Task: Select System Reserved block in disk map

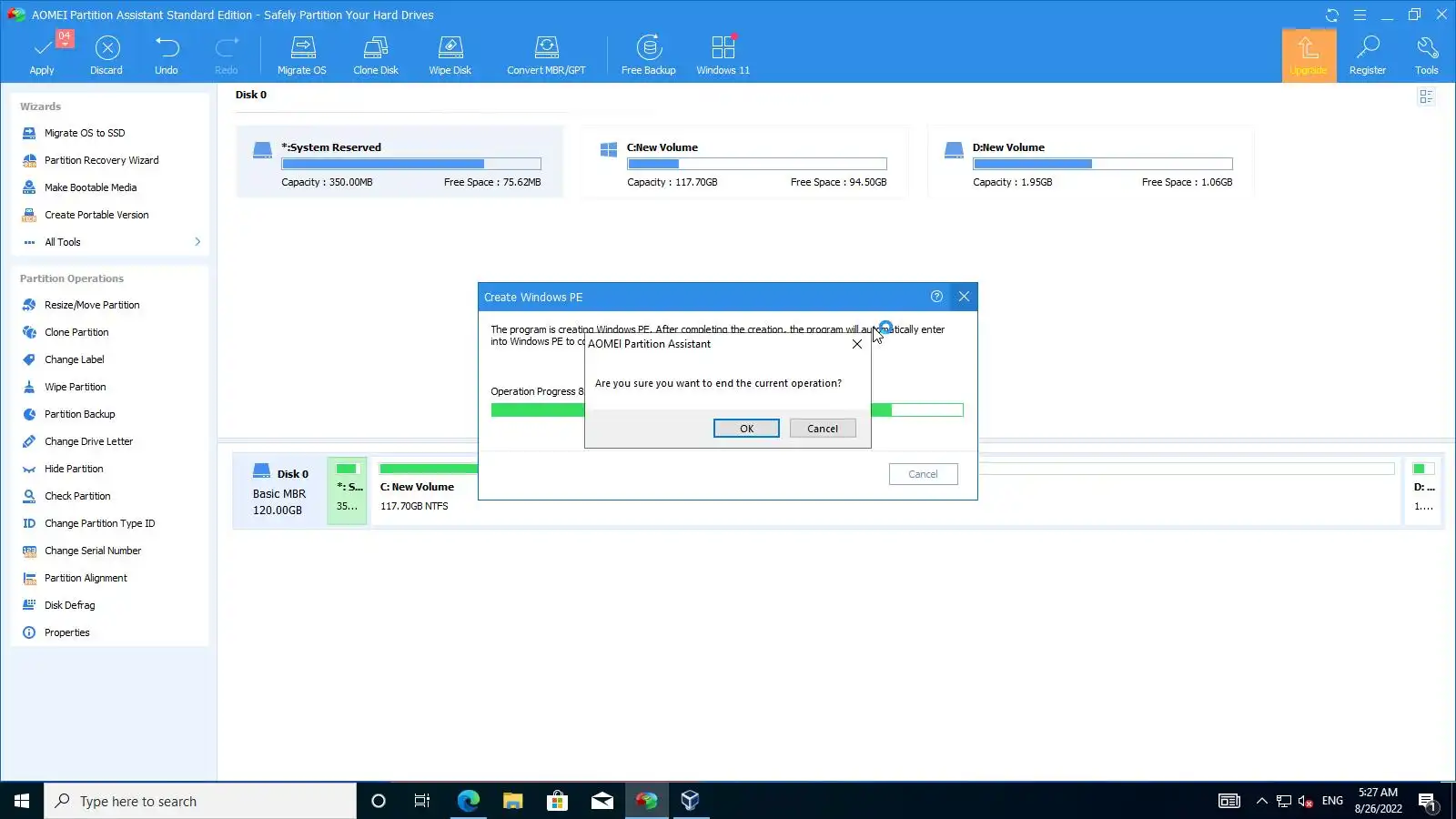Action: [348, 491]
